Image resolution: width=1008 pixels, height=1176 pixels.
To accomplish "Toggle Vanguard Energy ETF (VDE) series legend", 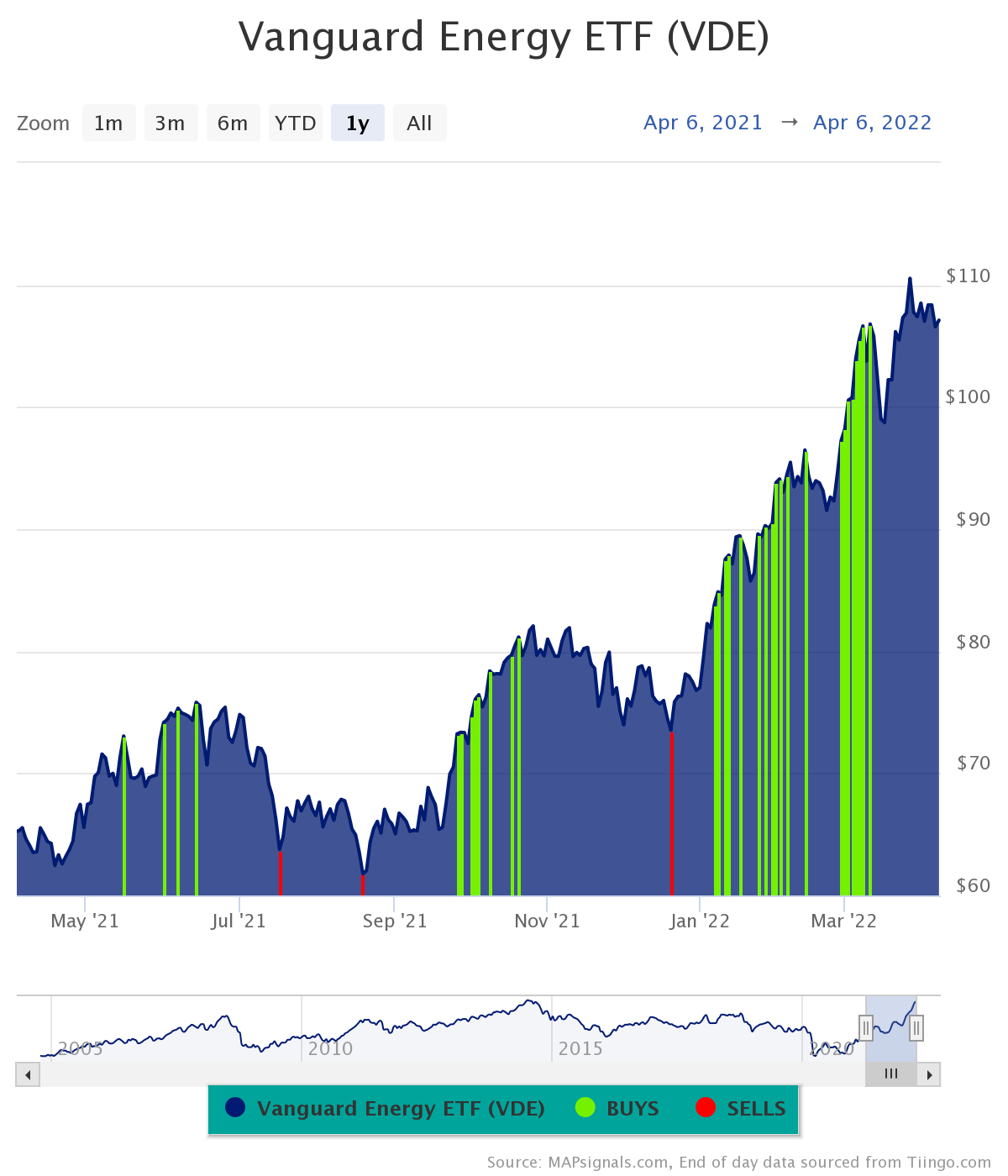I will pos(401,1109).
